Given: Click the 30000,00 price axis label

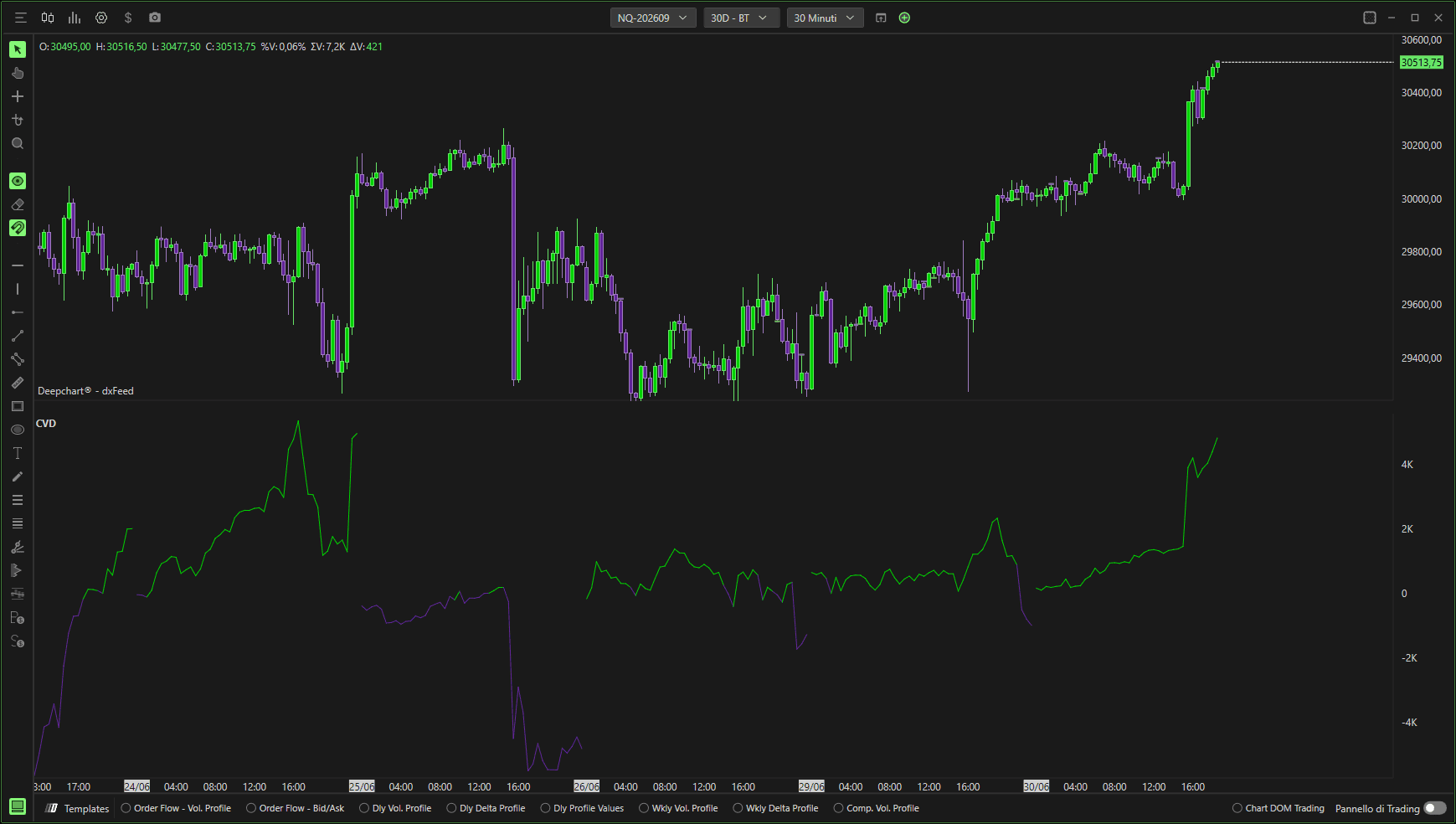Looking at the screenshot, I should [x=1422, y=198].
